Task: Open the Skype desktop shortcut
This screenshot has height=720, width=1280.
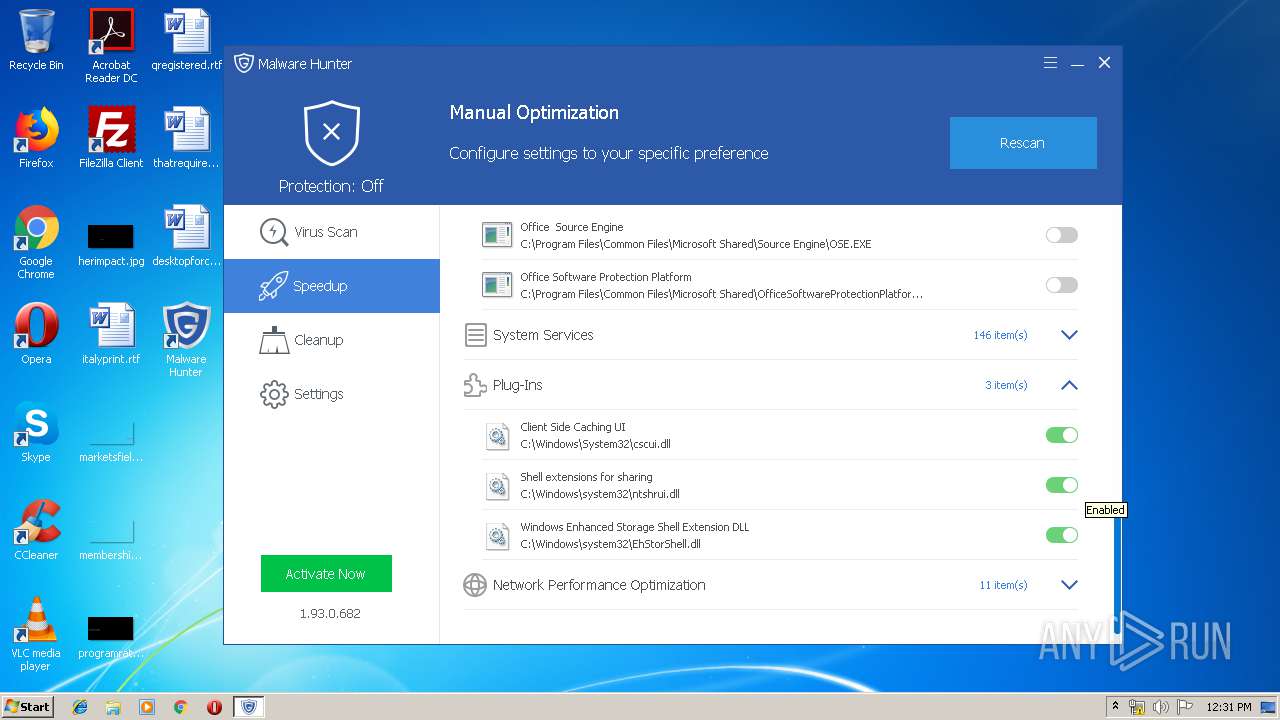Action: pos(36,432)
